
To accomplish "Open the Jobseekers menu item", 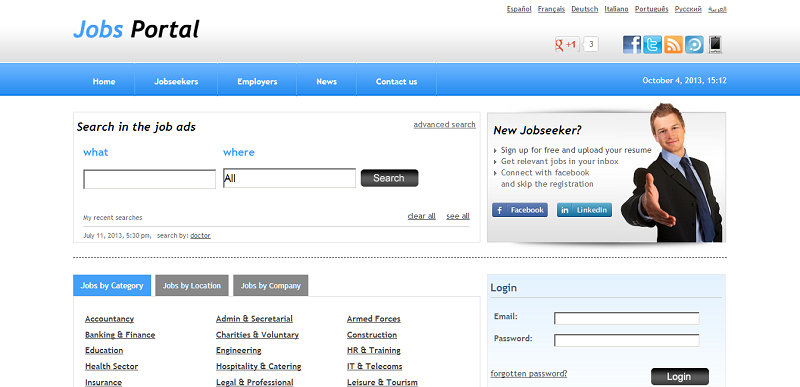I will pos(176,82).
